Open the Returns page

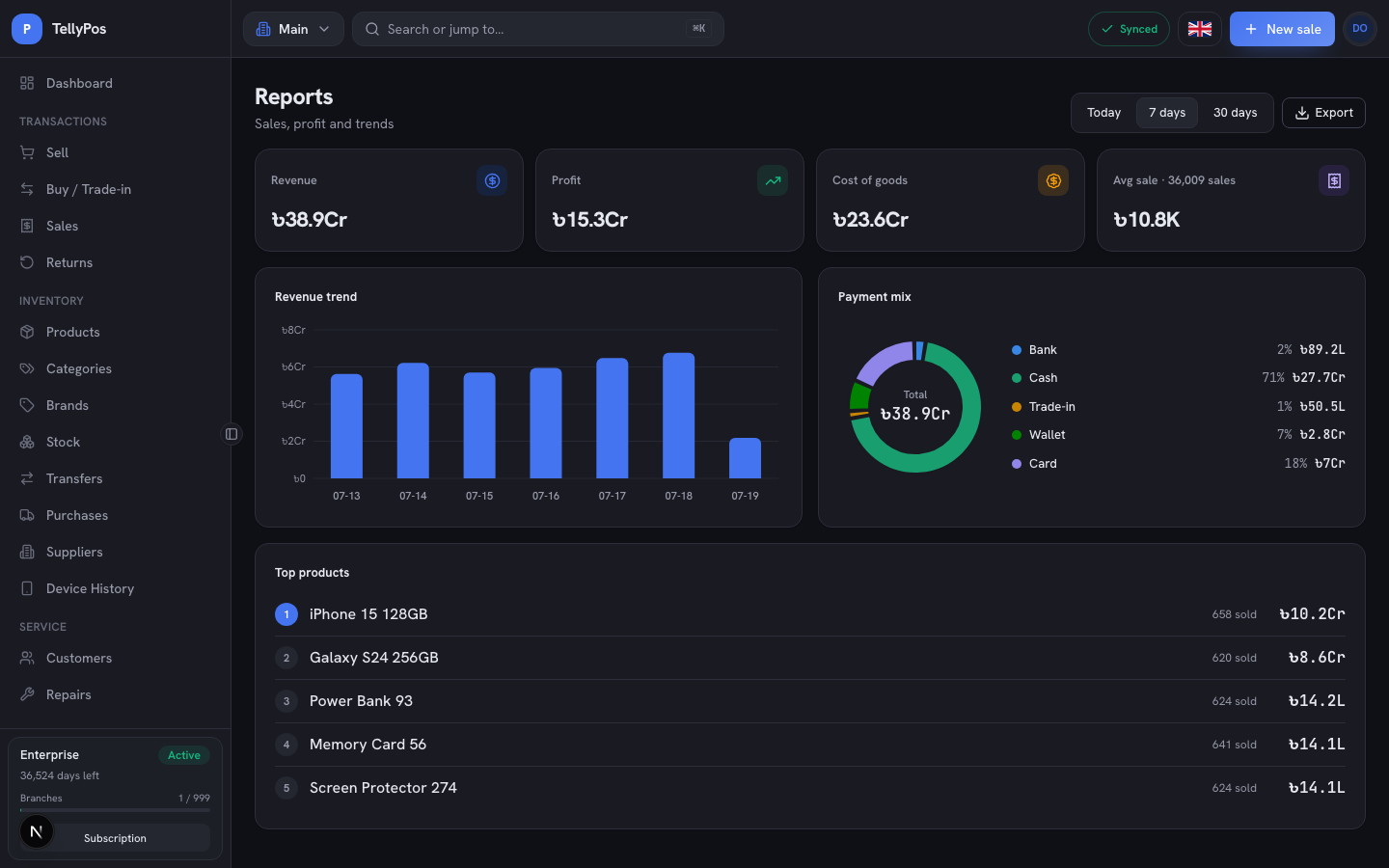(x=115, y=262)
